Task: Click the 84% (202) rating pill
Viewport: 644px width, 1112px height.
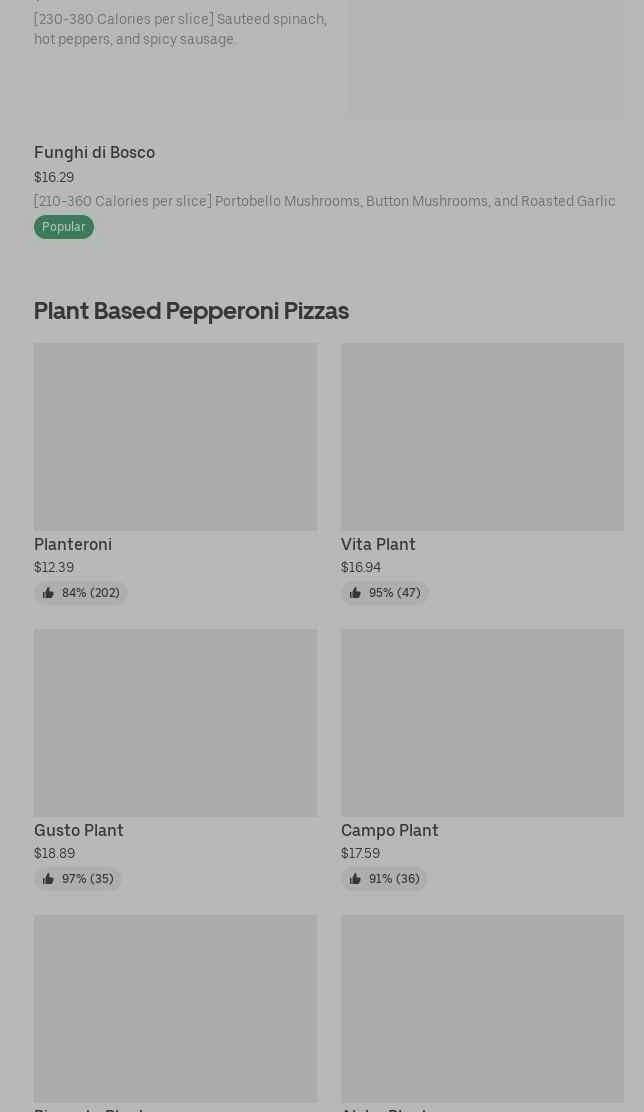Action: click(81, 593)
